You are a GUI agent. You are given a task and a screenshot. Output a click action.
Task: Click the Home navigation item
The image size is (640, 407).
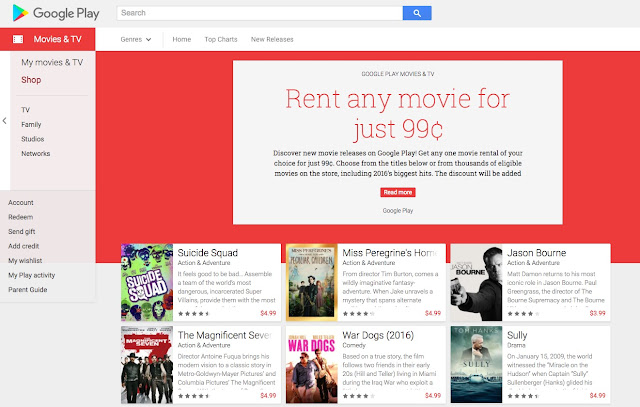[182, 40]
